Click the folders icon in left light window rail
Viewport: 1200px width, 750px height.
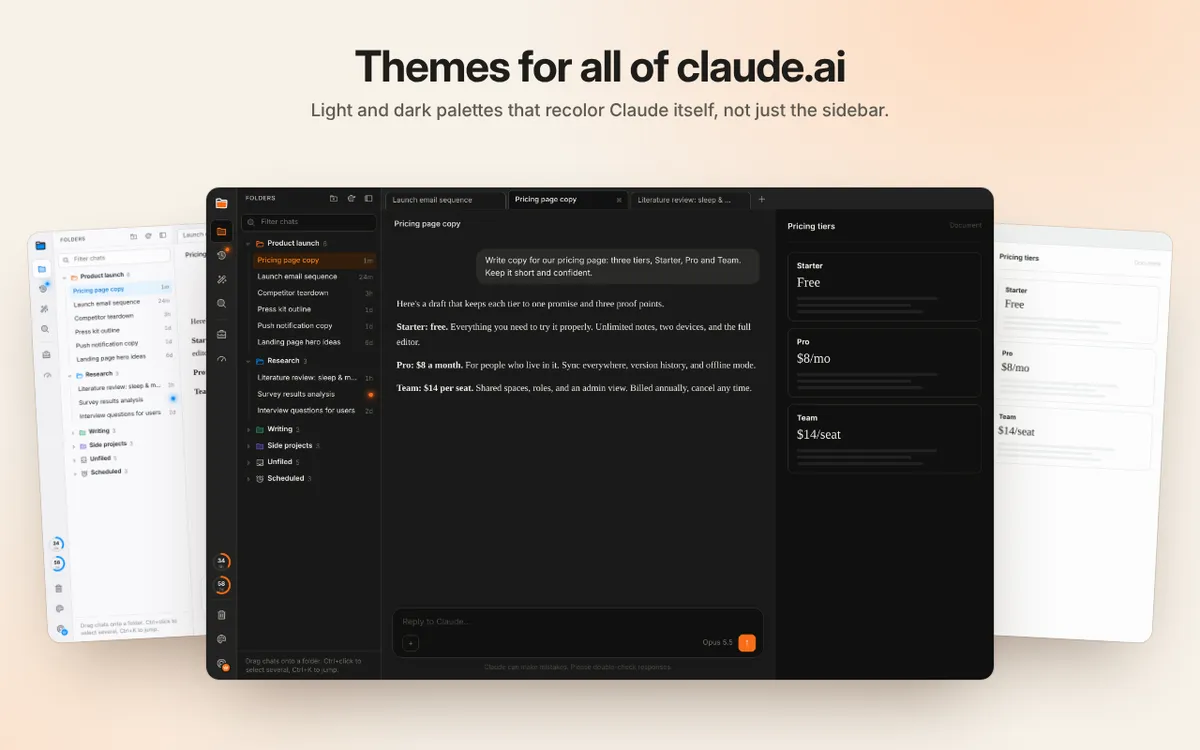tap(42, 268)
